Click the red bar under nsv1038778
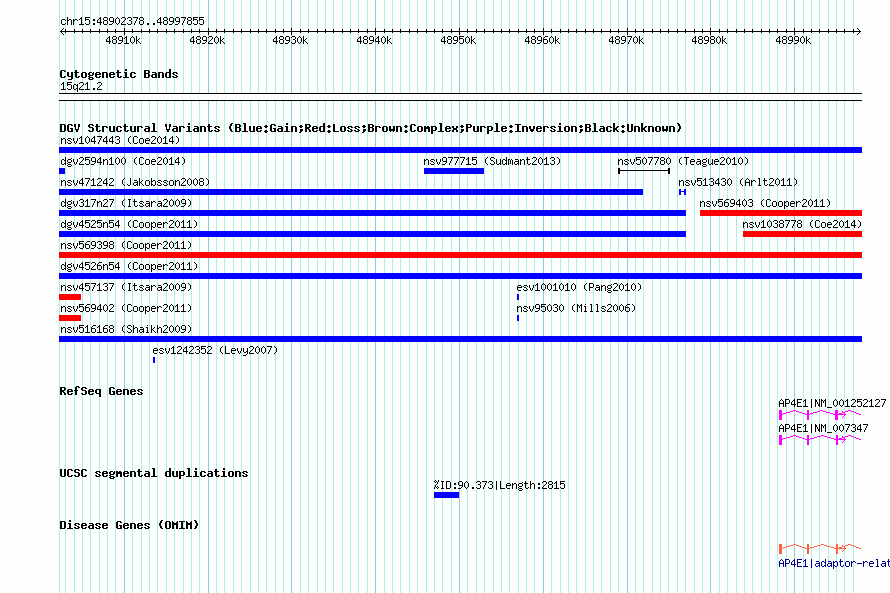The width and height of the screenshot is (890, 593). pyautogui.click(x=803, y=234)
